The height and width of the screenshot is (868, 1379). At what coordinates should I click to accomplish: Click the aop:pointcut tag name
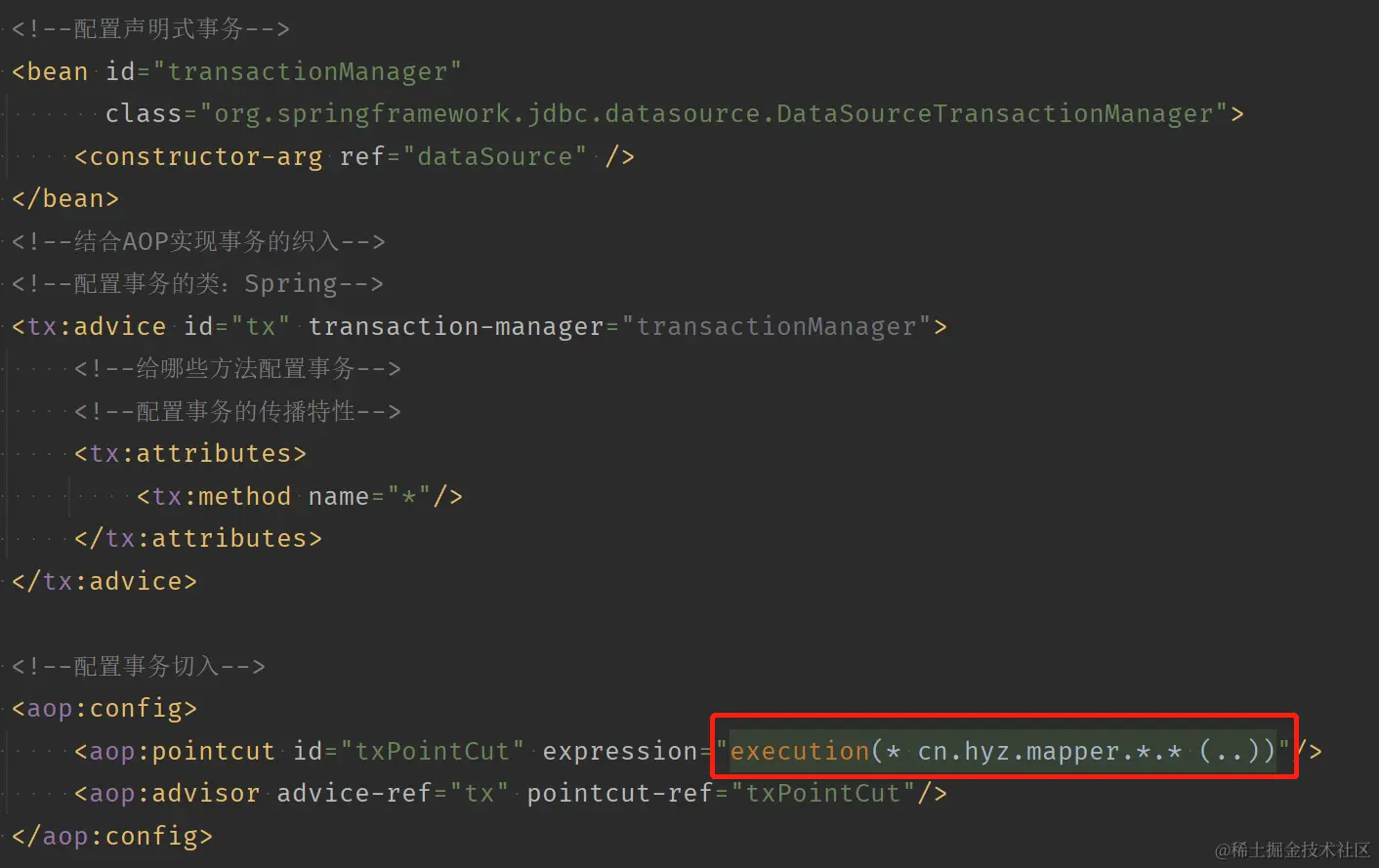click(183, 751)
